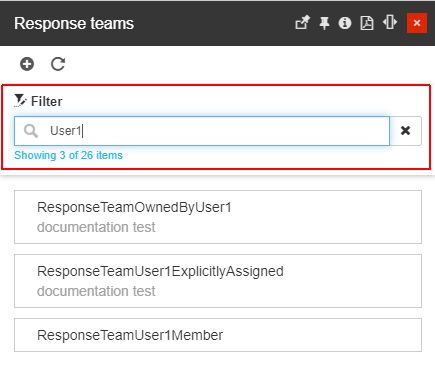Open ResponseTeamOwnedByUser1 team

click(218, 217)
